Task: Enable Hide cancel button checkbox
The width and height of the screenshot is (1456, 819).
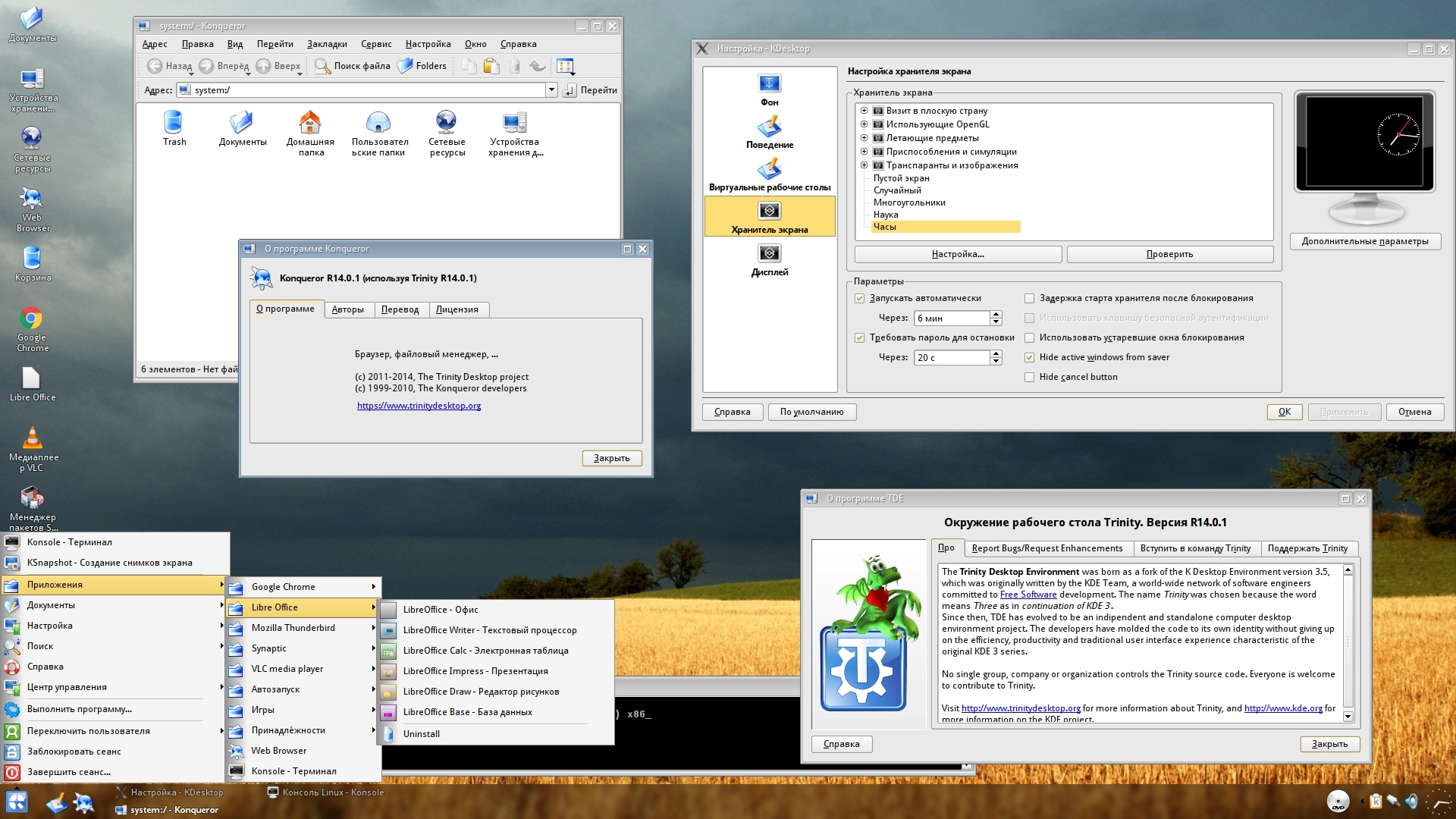Action: pos(1029,378)
